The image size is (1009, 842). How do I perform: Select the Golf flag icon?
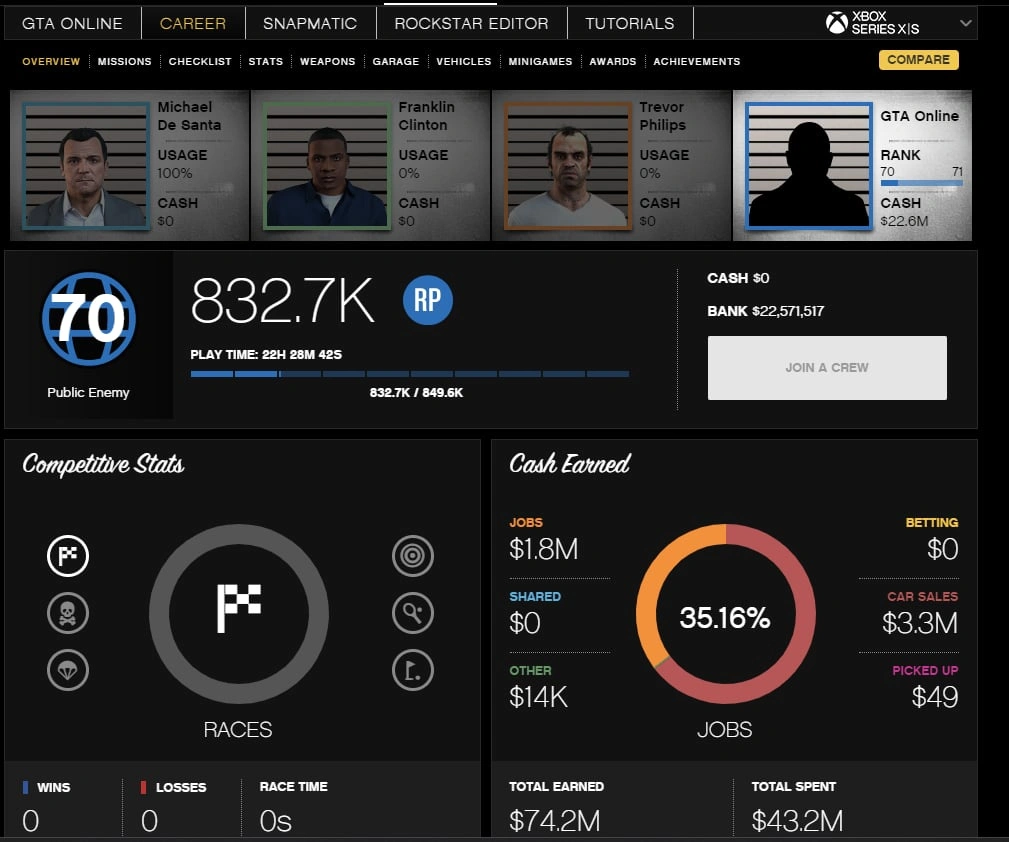click(412, 670)
